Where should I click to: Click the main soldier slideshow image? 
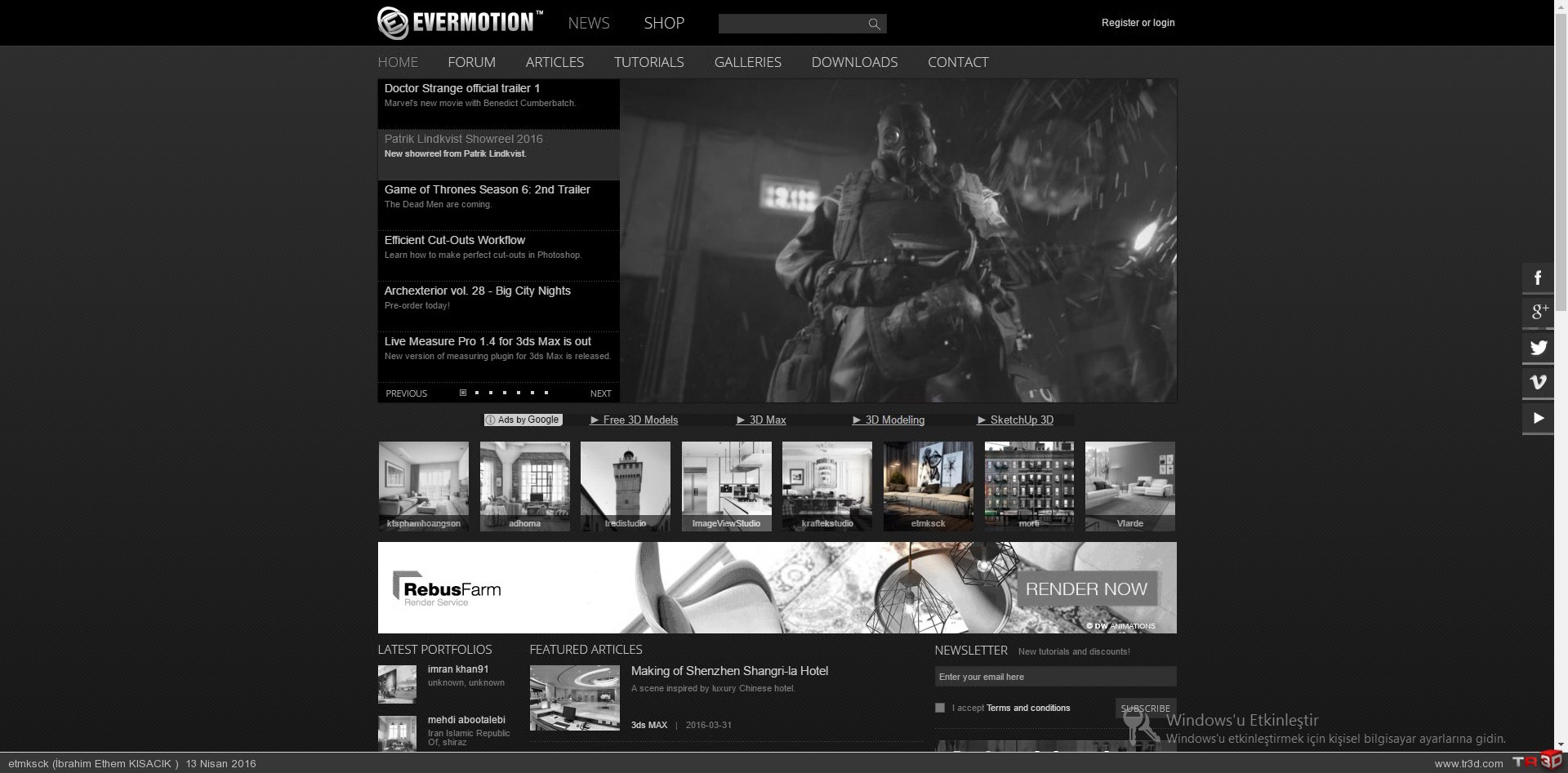click(898, 241)
